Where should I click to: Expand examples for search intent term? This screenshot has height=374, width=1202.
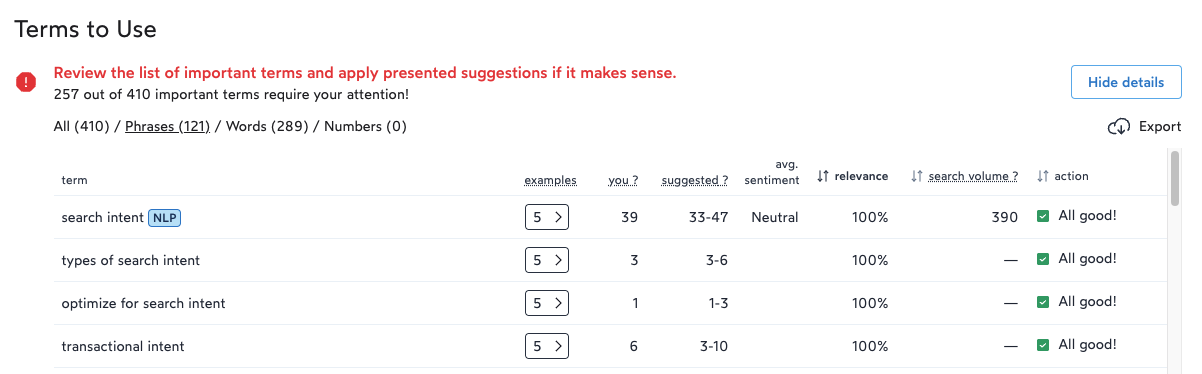[x=547, y=217]
